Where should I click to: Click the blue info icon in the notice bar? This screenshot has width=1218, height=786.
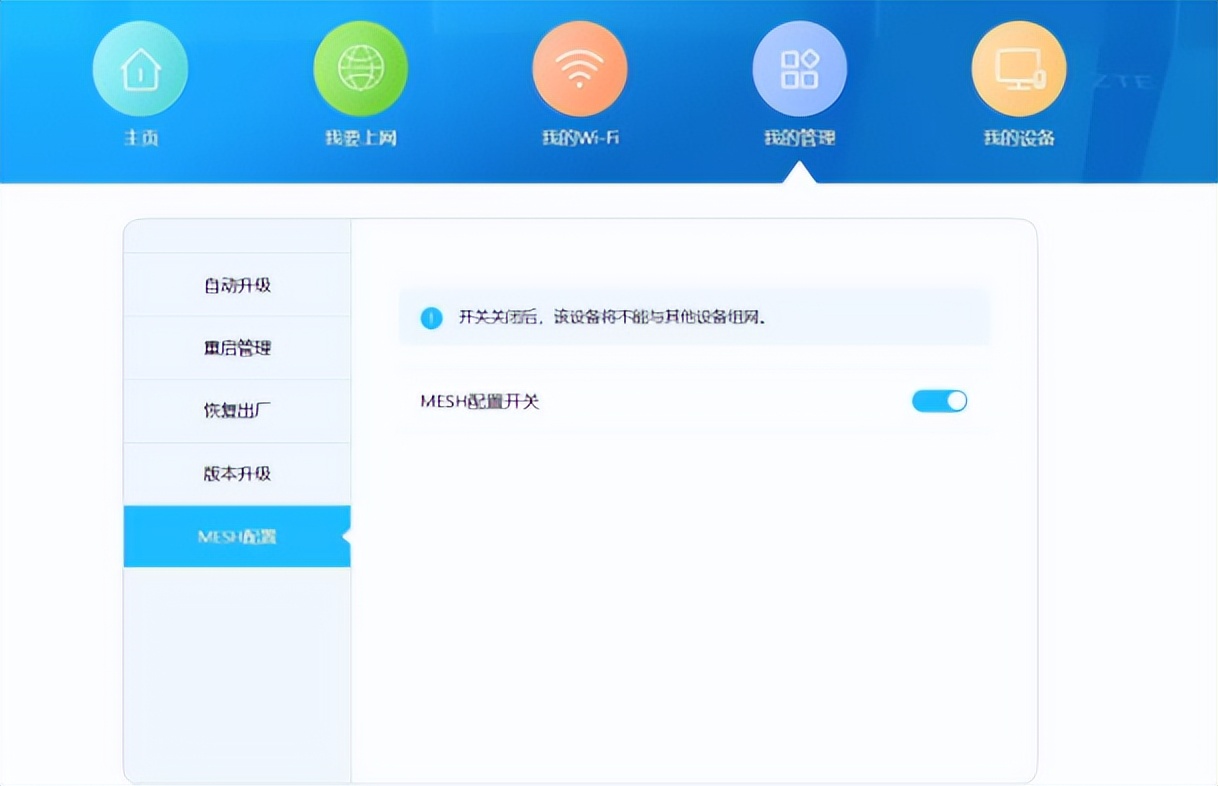[432, 317]
